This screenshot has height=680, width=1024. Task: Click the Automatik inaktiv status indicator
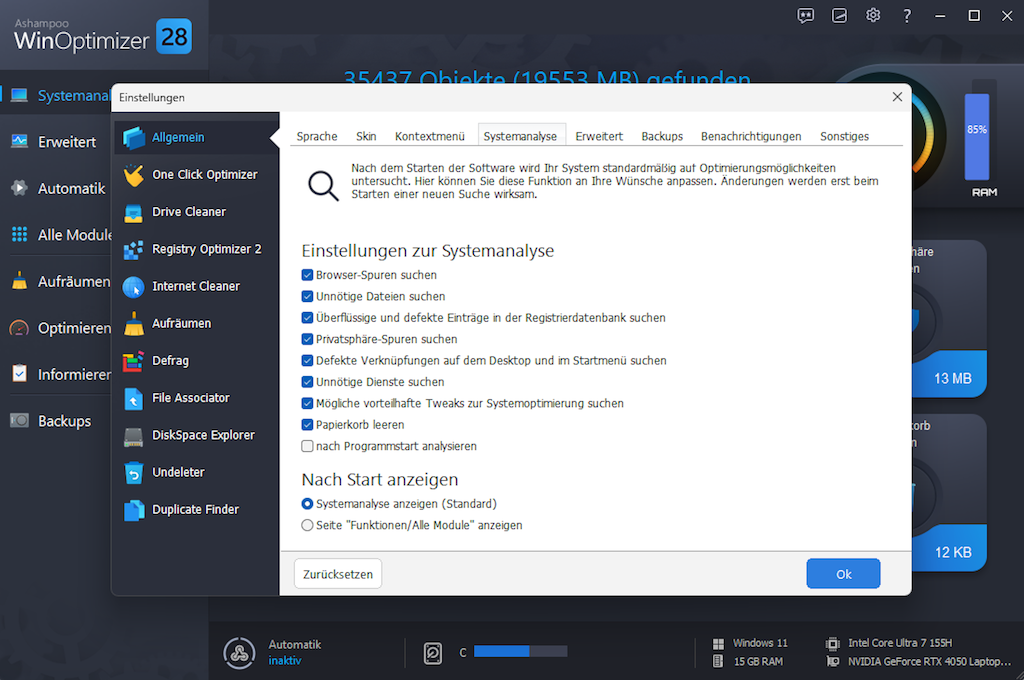point(284,661)
